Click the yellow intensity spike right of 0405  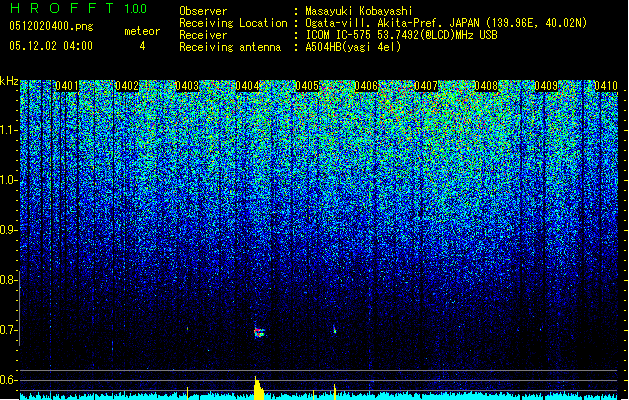click(x=335, y=392)
